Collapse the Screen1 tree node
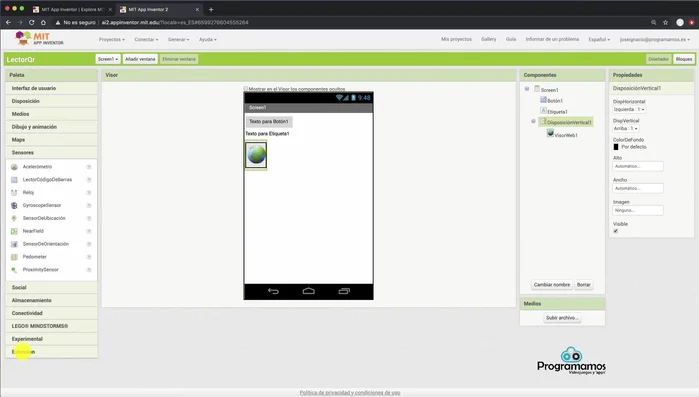Screen dimensions: 699x397 pyautogui.click(x=527, y=89)
